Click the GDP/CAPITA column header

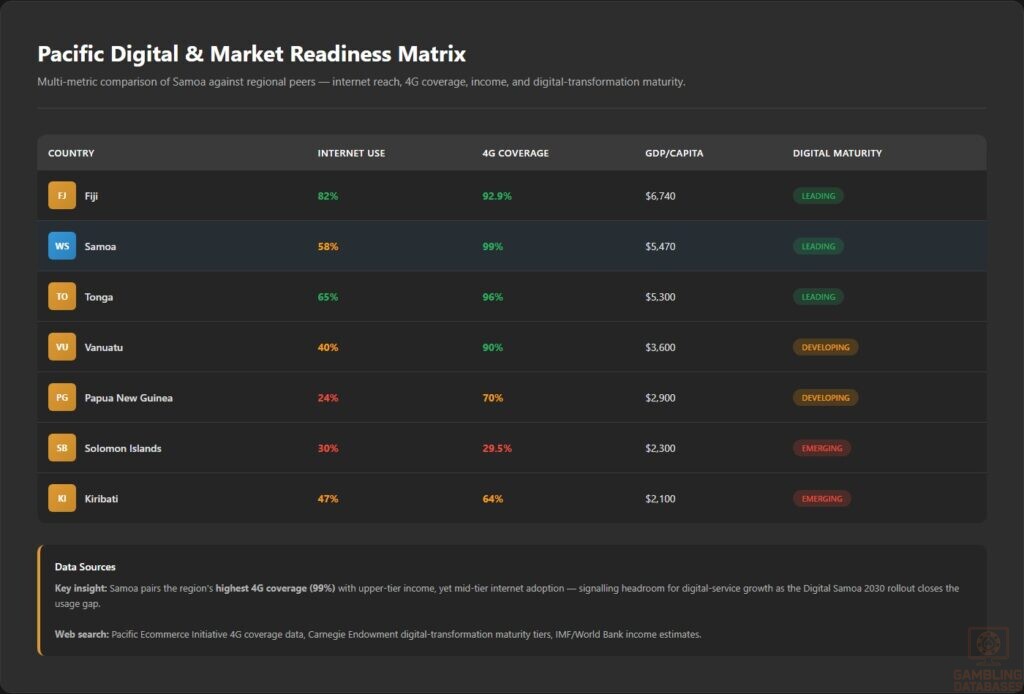point(674,153)
